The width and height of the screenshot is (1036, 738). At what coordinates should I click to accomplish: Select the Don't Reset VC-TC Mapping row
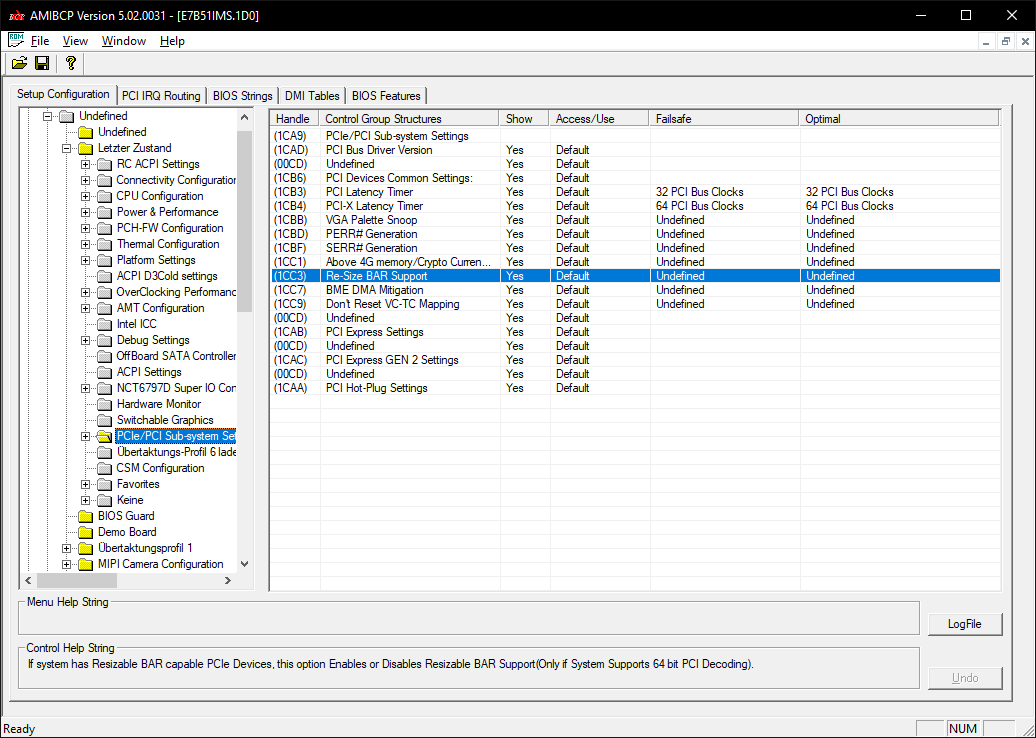[635, 304]
